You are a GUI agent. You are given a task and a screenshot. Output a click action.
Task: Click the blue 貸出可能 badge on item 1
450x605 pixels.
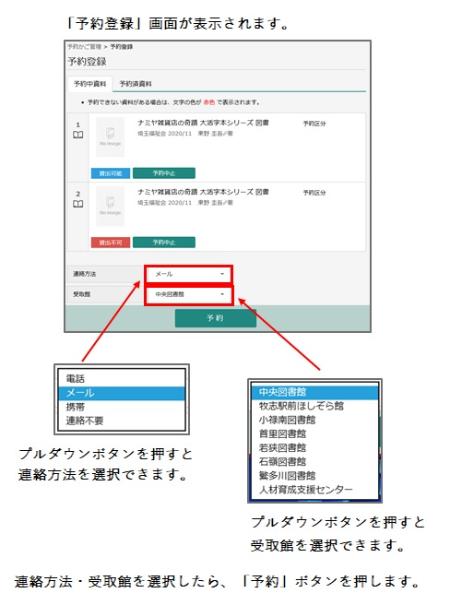[110, 173]
